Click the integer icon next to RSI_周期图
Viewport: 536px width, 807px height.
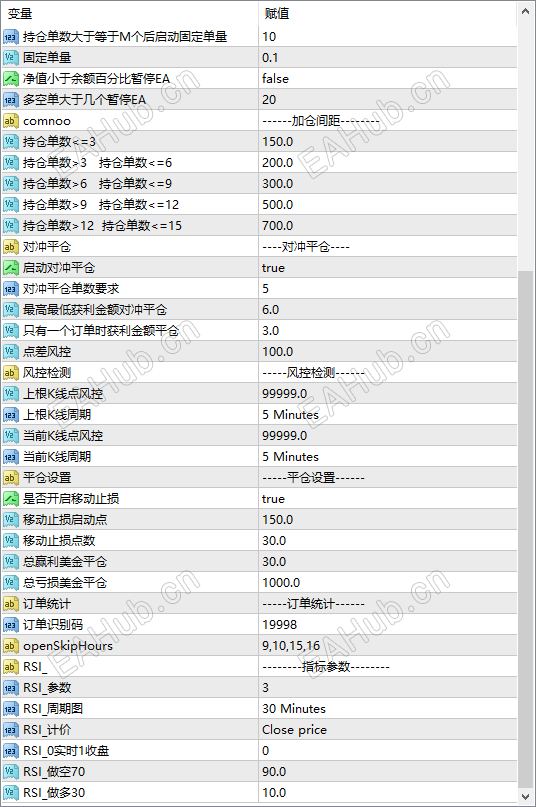(x=11, y=709)
